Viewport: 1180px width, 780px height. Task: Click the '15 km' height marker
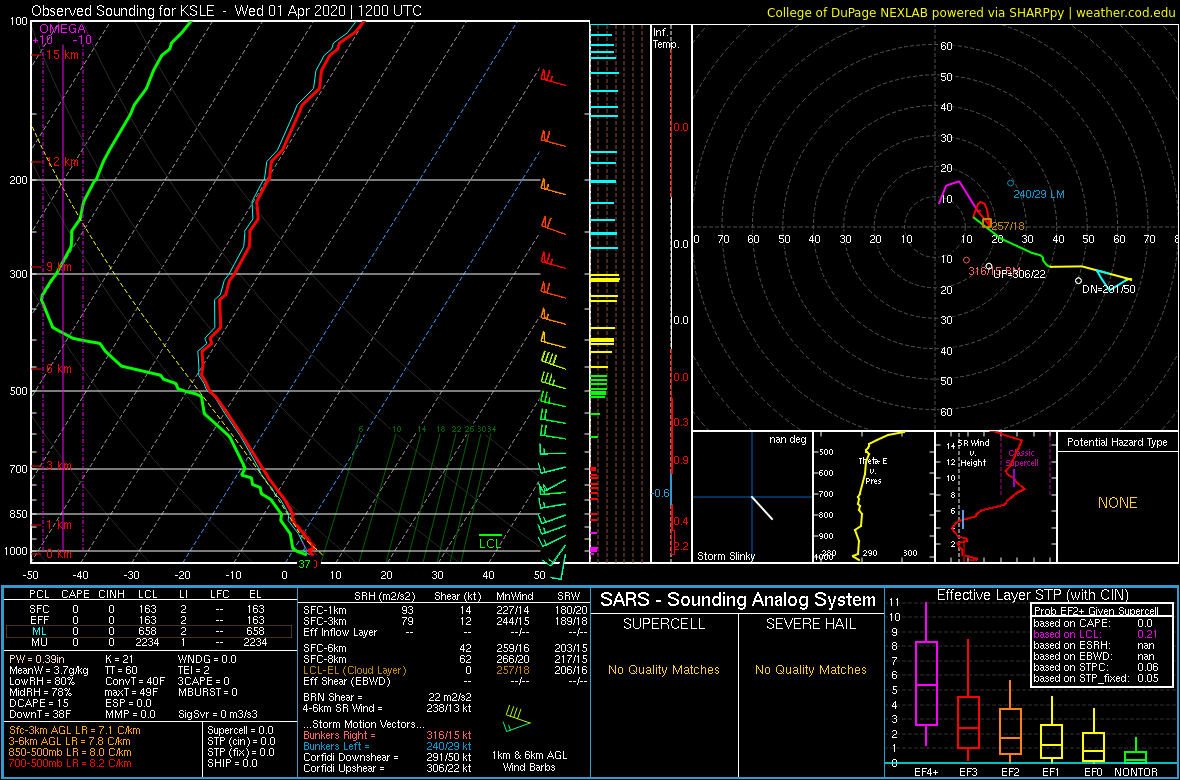pyautogui.click(x=60, y=55)
